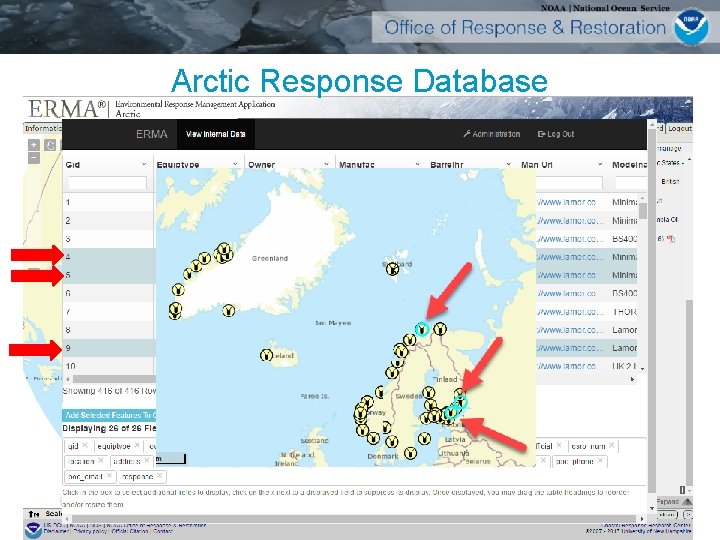Viewport: 720px width, 540px height.
Task: Select the Information tab in background window
Action: tap(43, 128)
